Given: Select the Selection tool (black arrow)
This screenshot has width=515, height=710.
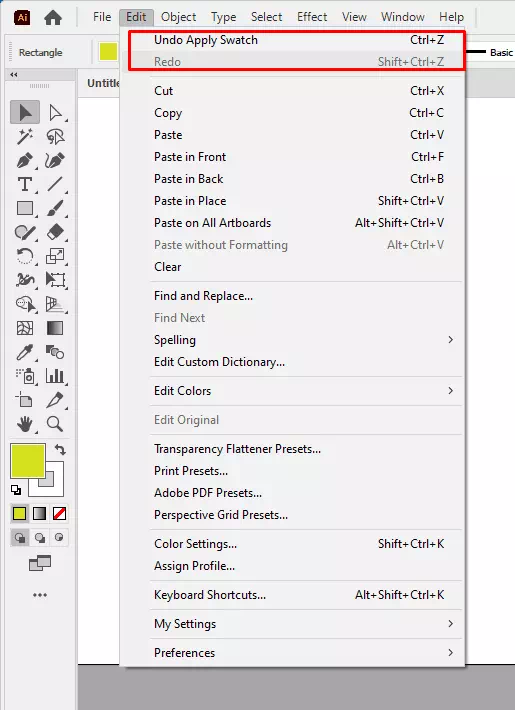Looking at the screenshot, I should click(25, 112).
